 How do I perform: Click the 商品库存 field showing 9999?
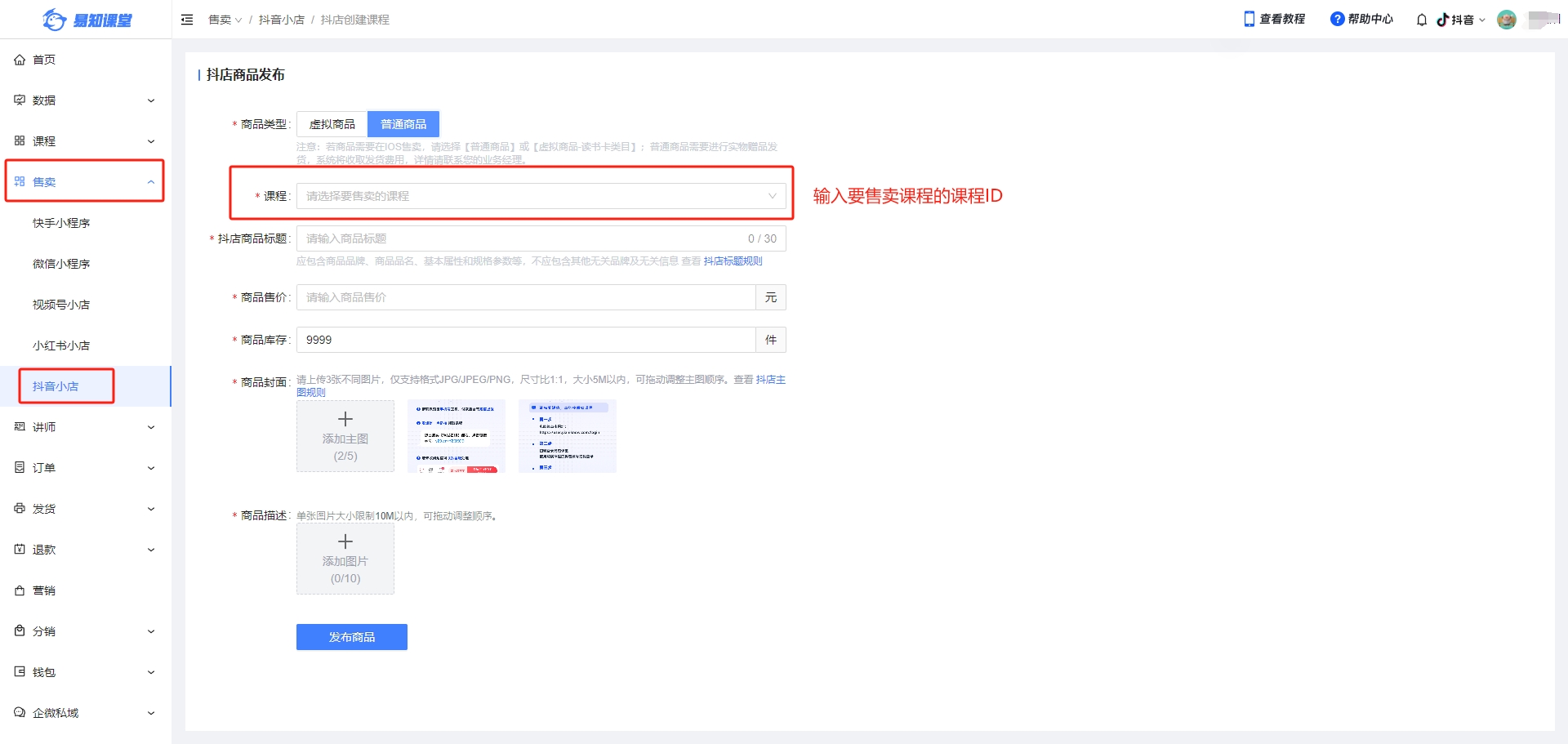point(526,340)
